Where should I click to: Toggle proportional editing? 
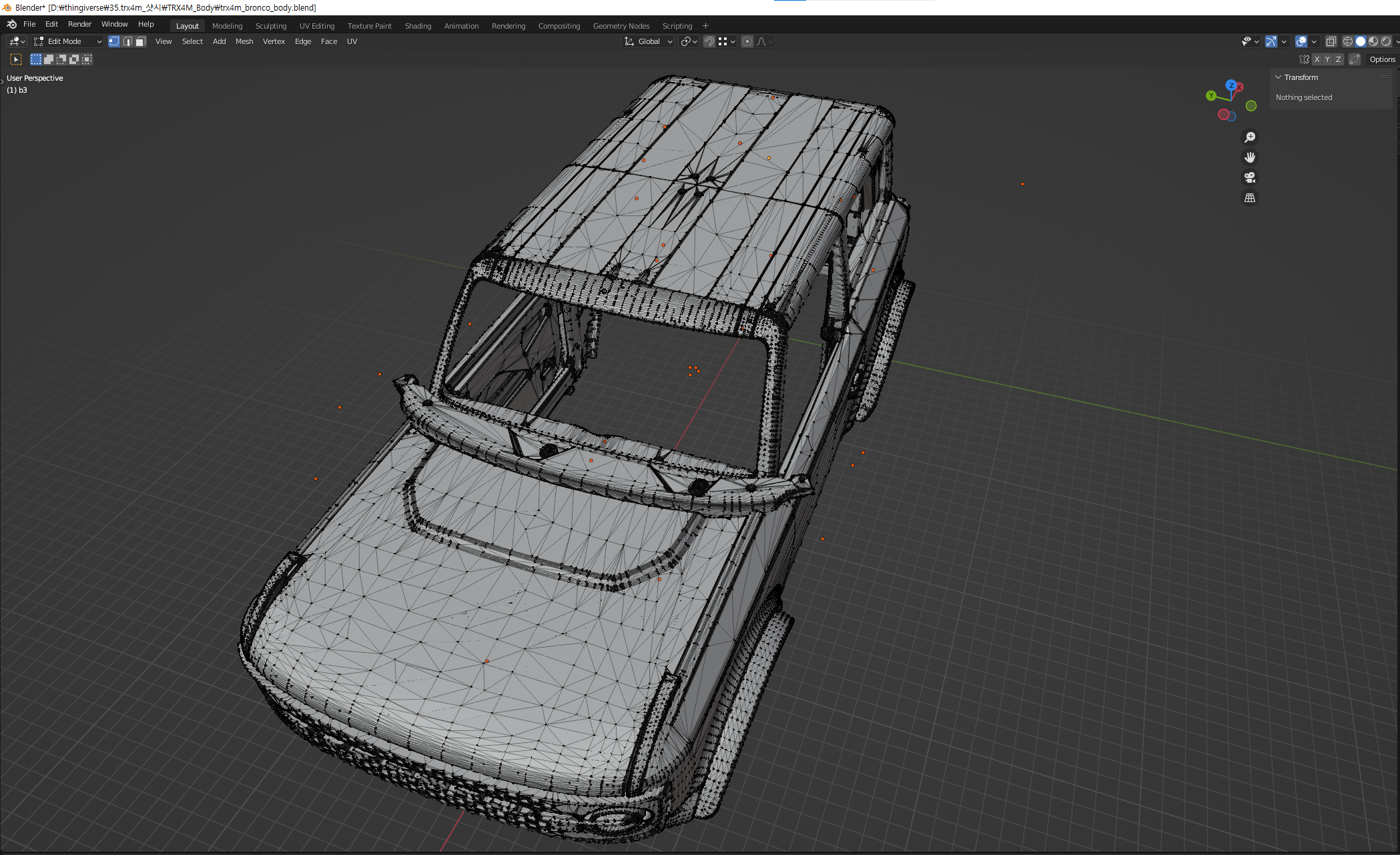coord(747,41)
